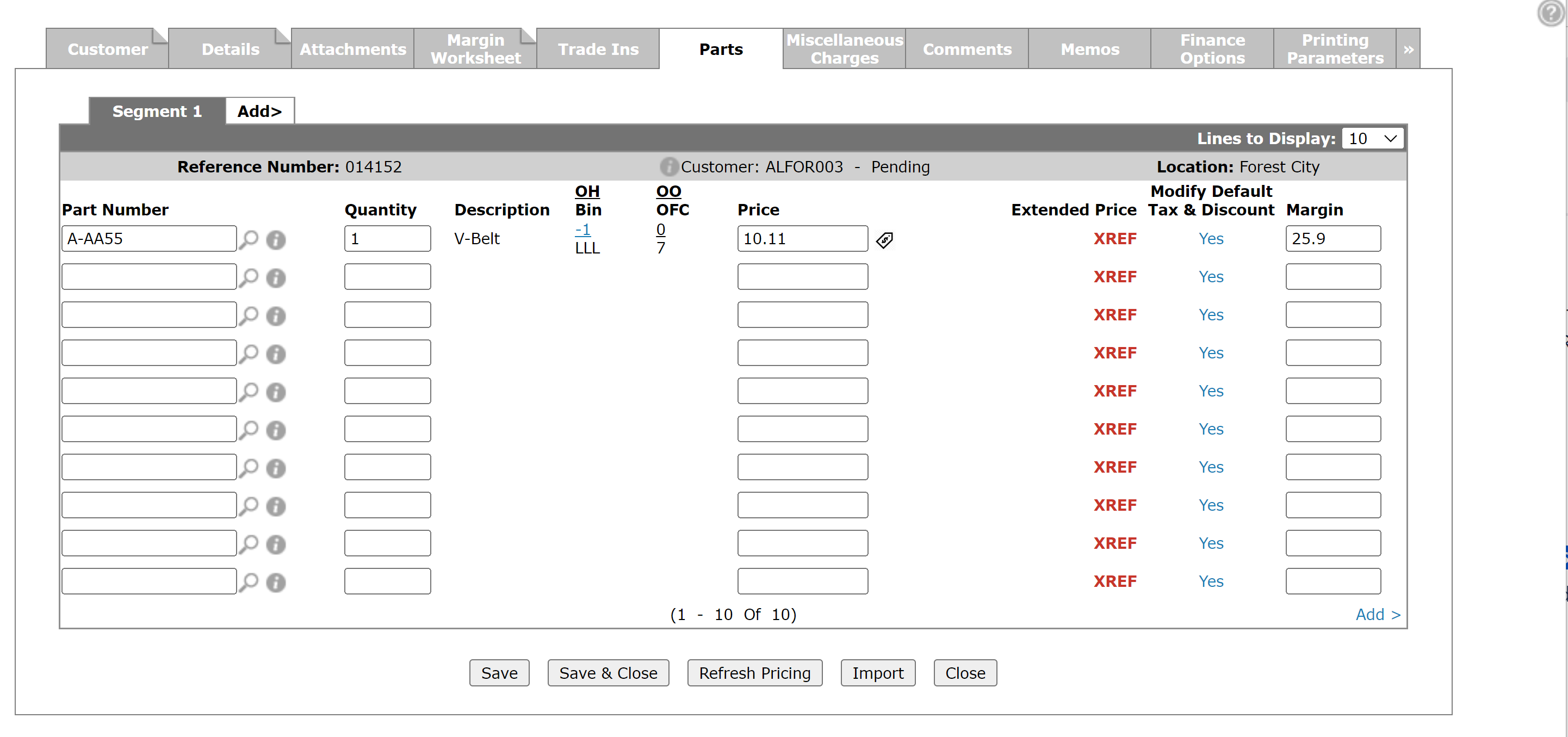Click search magnifier in eighth part row
The image size is (1568, 737).
[x=249, y=506]
